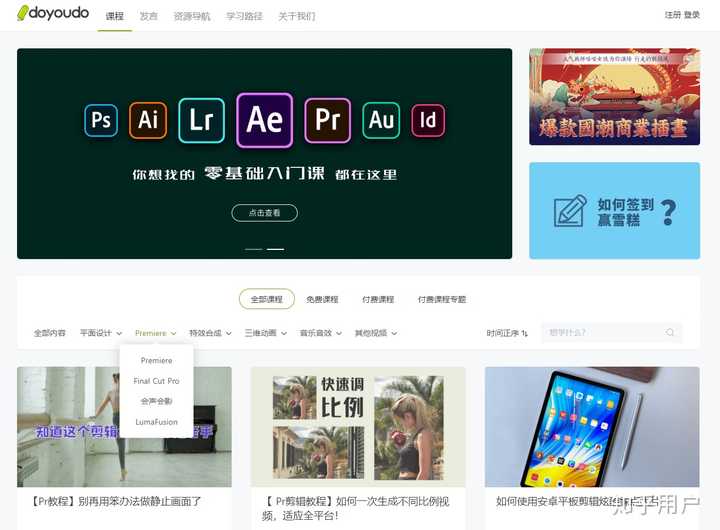Click the doyoudo logo
This screenshot has height=530, width=720.
[53, 13]
